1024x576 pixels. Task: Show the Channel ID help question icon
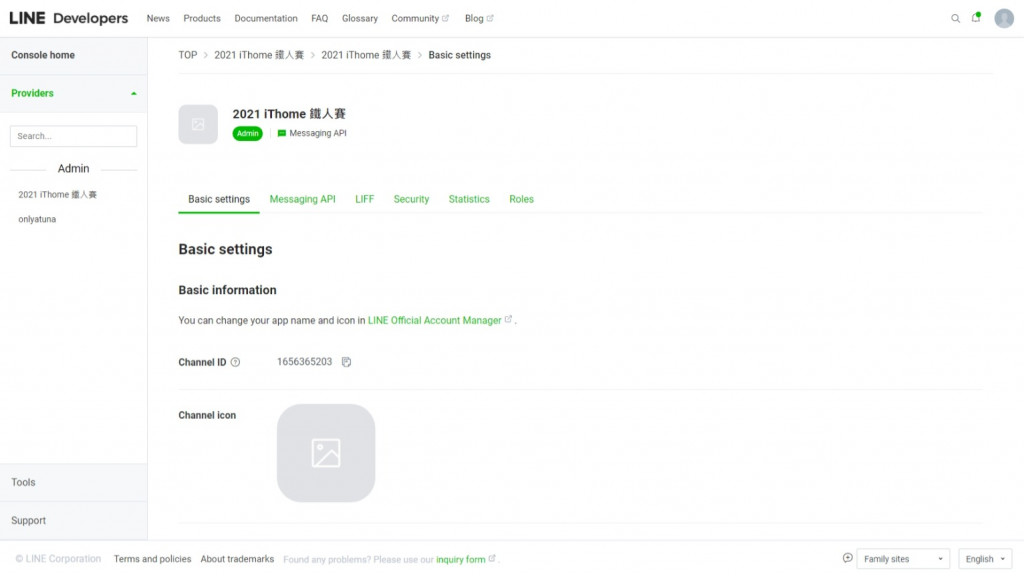point(235,362)
